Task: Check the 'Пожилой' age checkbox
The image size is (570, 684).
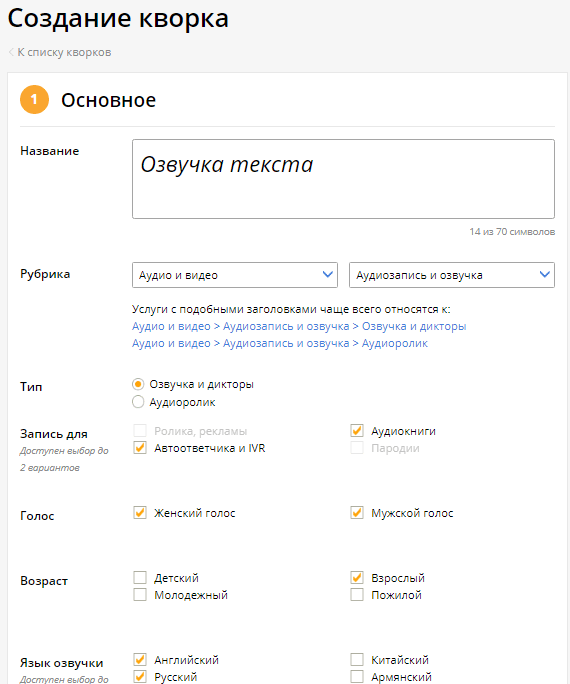Action: [357, 595]
